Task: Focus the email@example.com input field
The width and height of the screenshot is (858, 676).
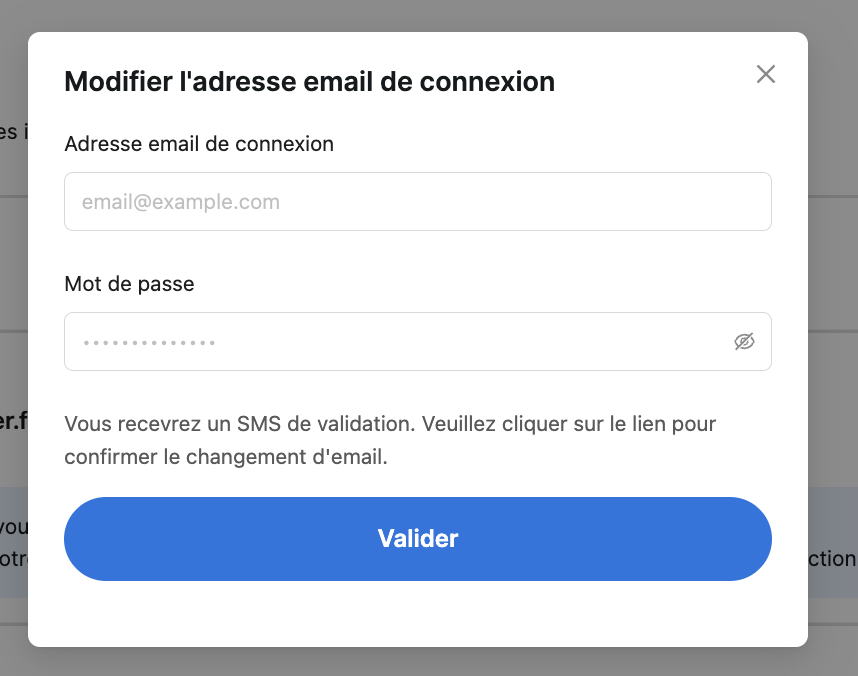Action: (418, 201)
